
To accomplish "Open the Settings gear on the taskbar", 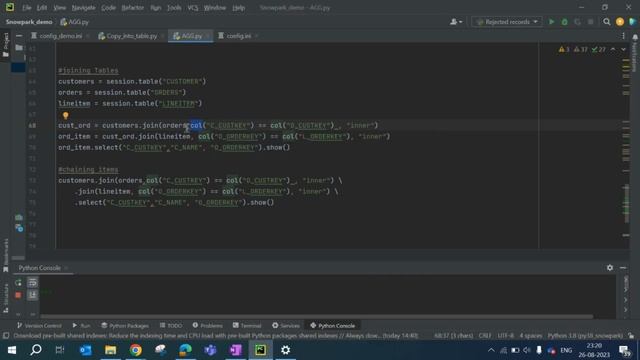I will pyautogui.click(x=285, y=350).
